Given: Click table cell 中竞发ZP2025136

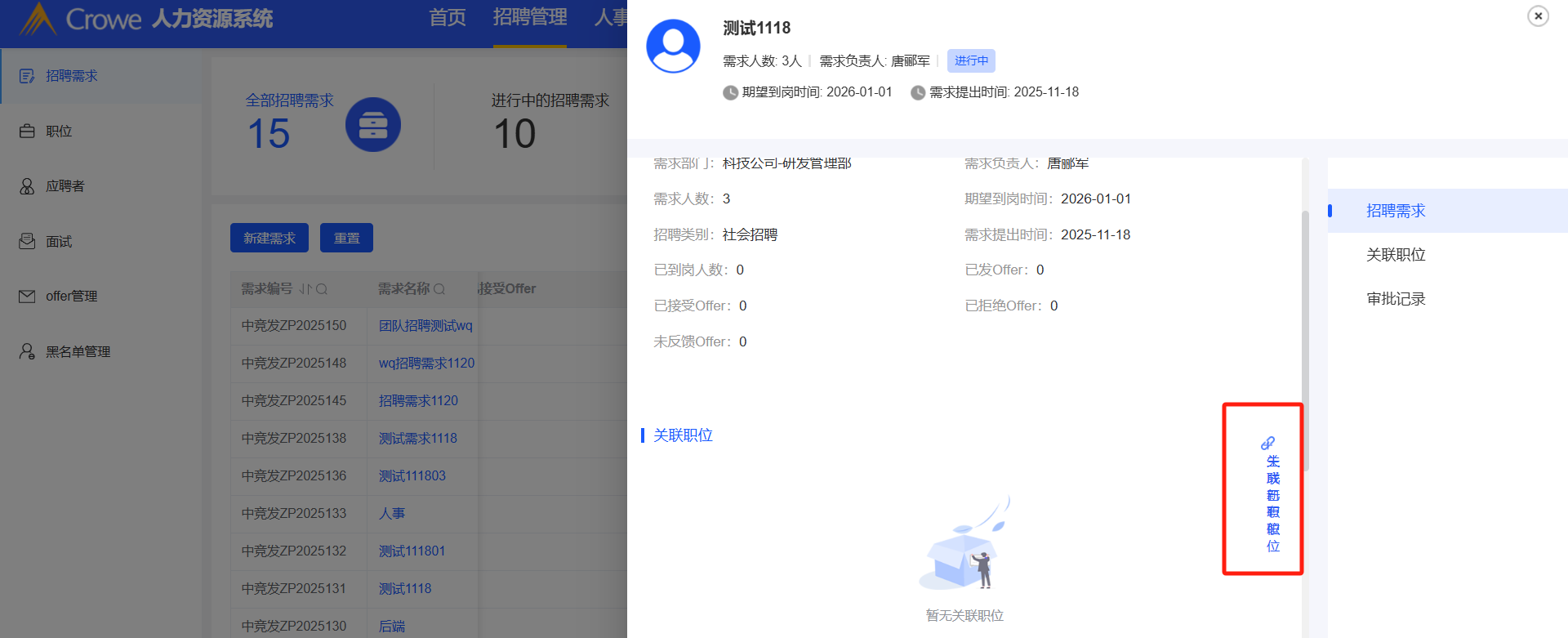Looking at the screenshot, I should pos(294,476).
